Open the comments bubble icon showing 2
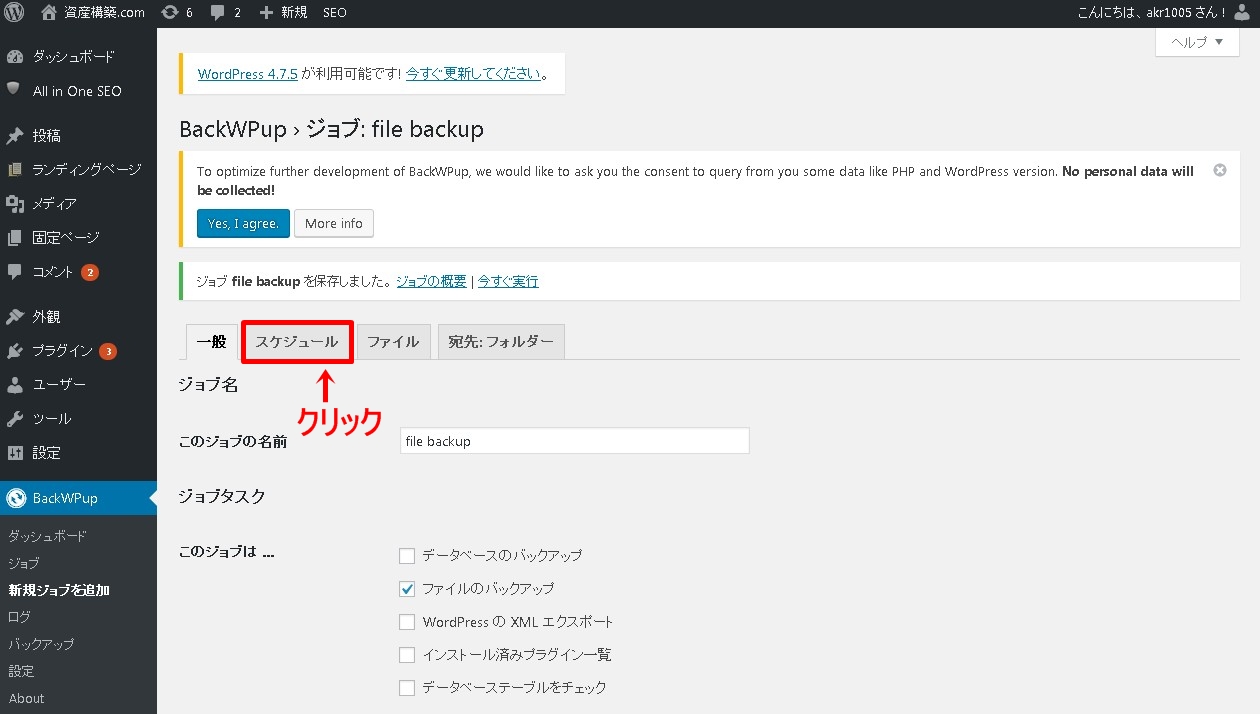This screenshot has height=714, width=1260. [217, 13]
